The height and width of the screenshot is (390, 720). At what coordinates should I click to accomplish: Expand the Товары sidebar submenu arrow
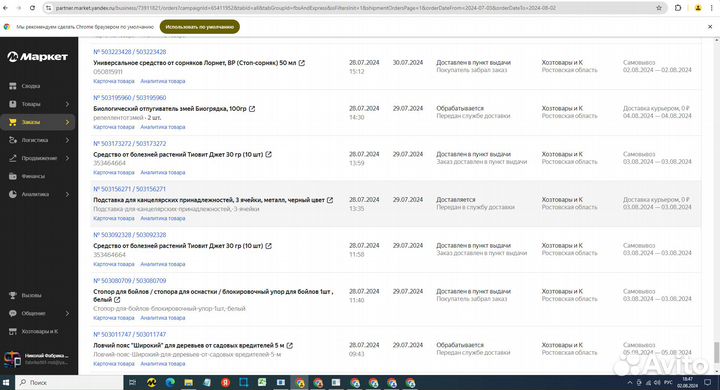click(68, 104)
